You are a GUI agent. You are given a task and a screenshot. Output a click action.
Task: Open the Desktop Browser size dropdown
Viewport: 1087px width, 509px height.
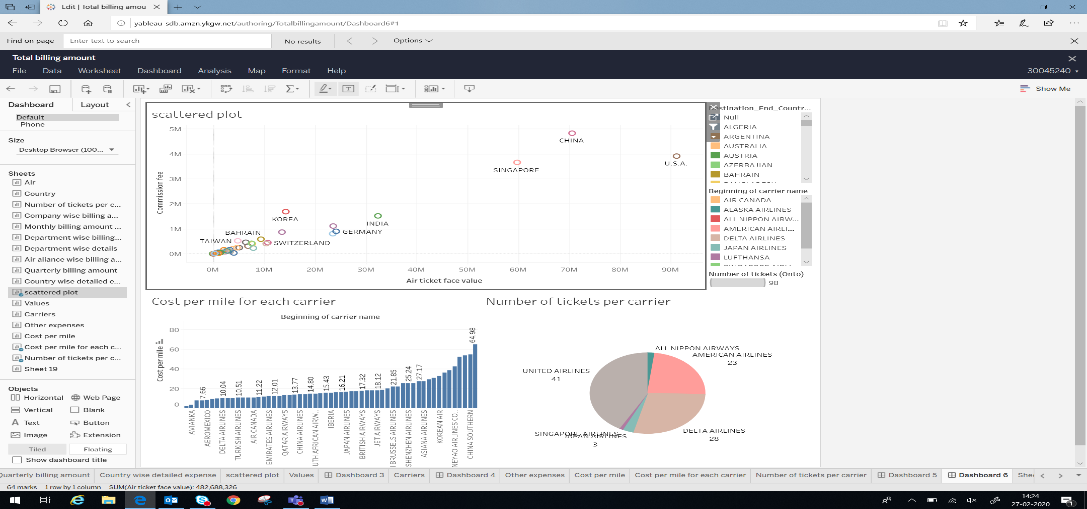[67, 150]
